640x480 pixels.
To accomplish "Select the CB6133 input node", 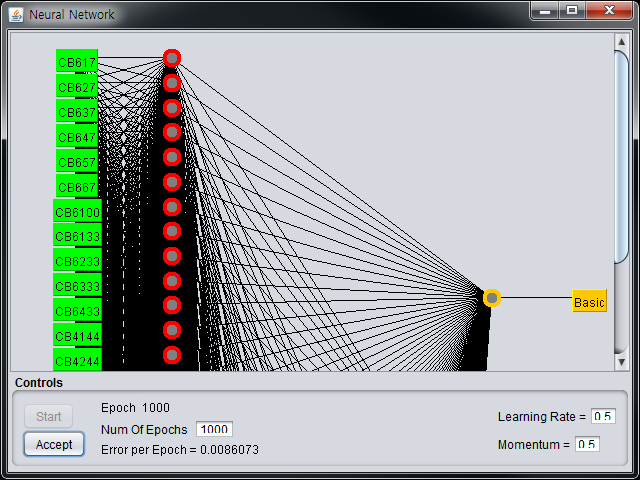I will (x=78, y=235).
